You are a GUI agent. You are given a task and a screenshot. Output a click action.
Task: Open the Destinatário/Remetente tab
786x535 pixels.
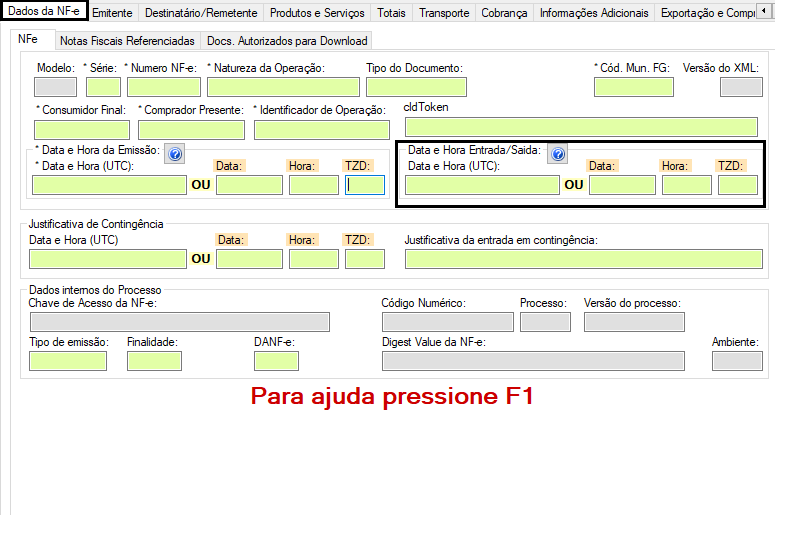[201, 13]
